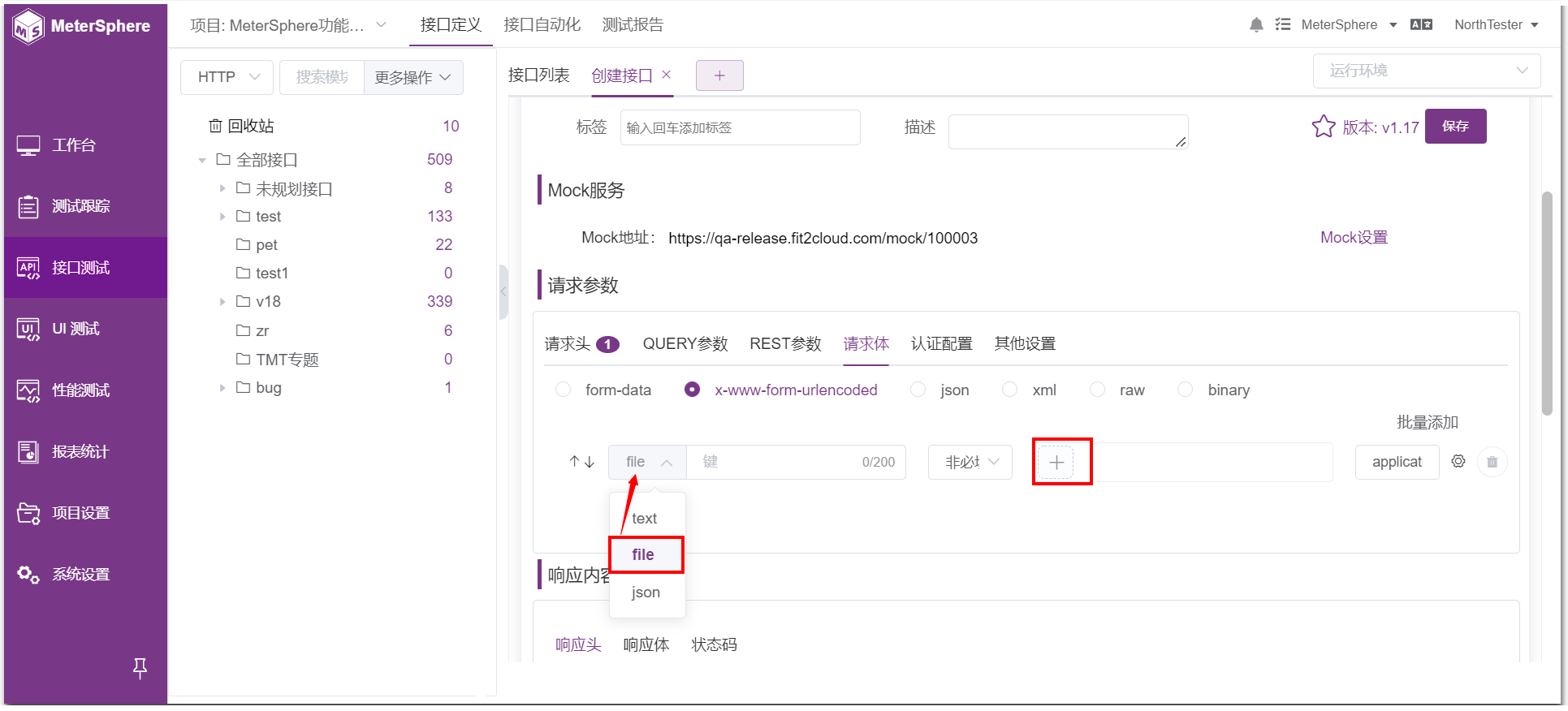
Task: Open the 非必填 required dropdown
Action: (970, 462)
